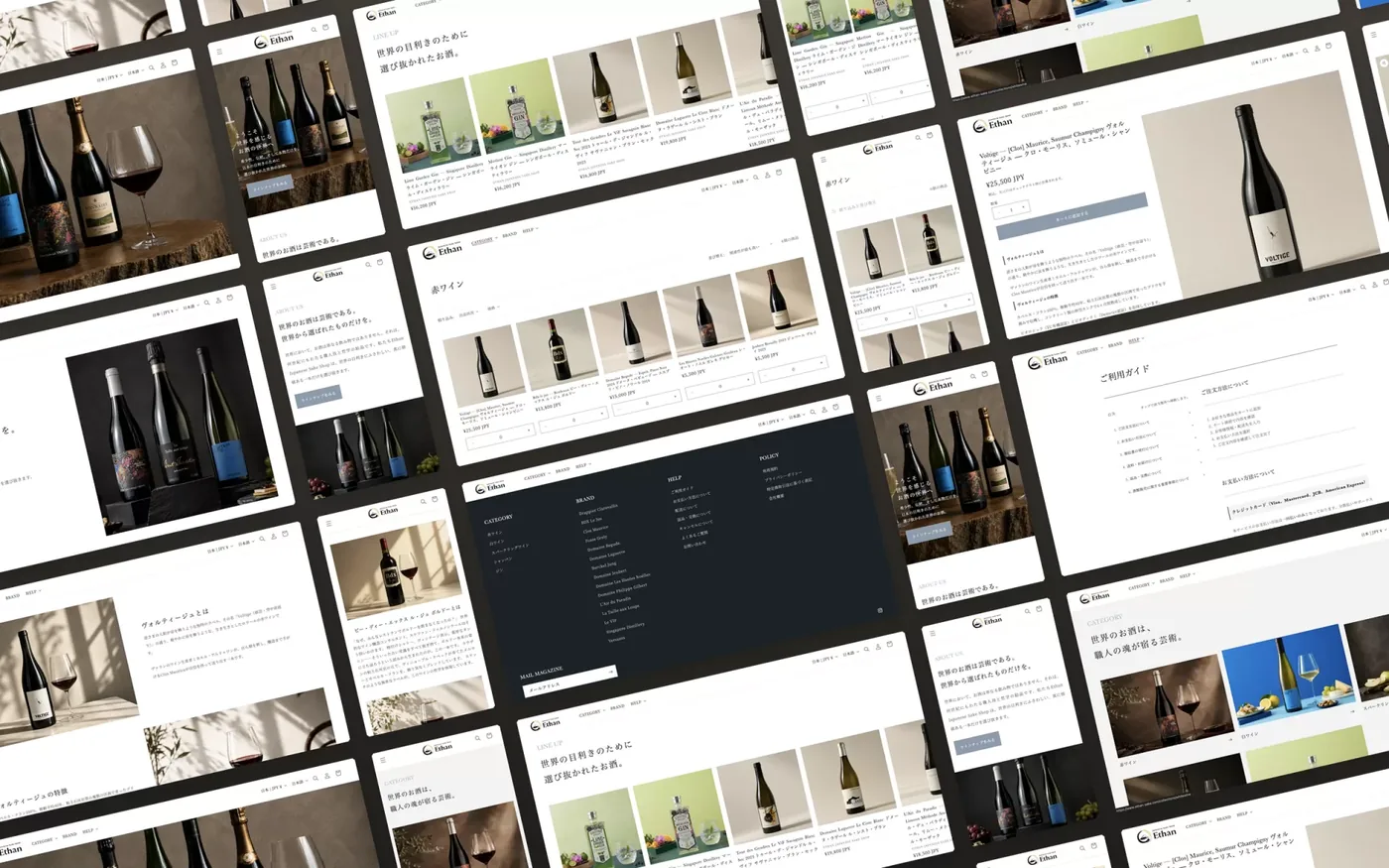The width and height of the screenshot is (1389, 868).
Task: Open BRAND menu on ご利用ガイド page
Action: pyautogui.click(x=1115, y=344)
